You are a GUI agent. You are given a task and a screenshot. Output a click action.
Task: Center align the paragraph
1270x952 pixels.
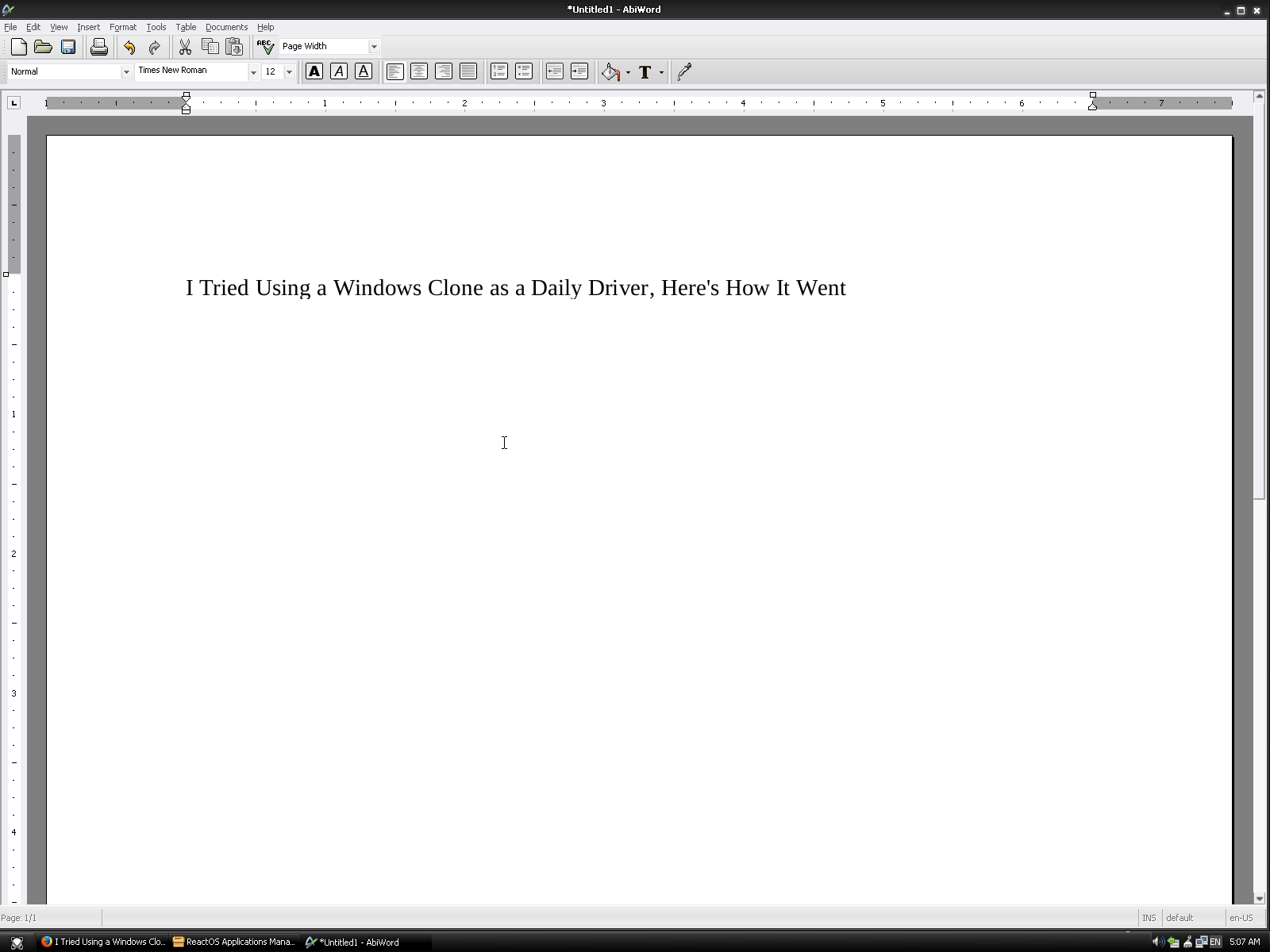419,72
